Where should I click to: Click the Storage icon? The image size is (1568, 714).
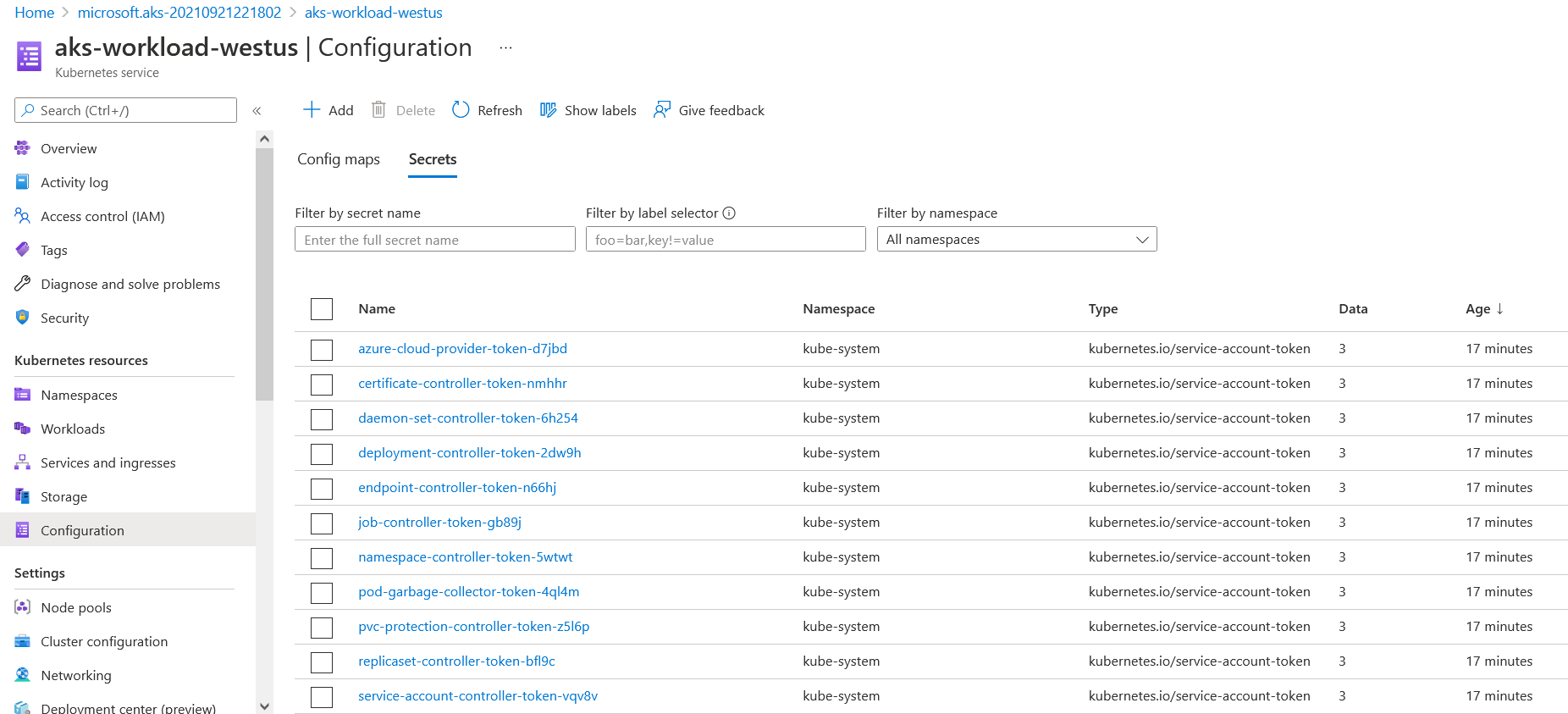23,496
